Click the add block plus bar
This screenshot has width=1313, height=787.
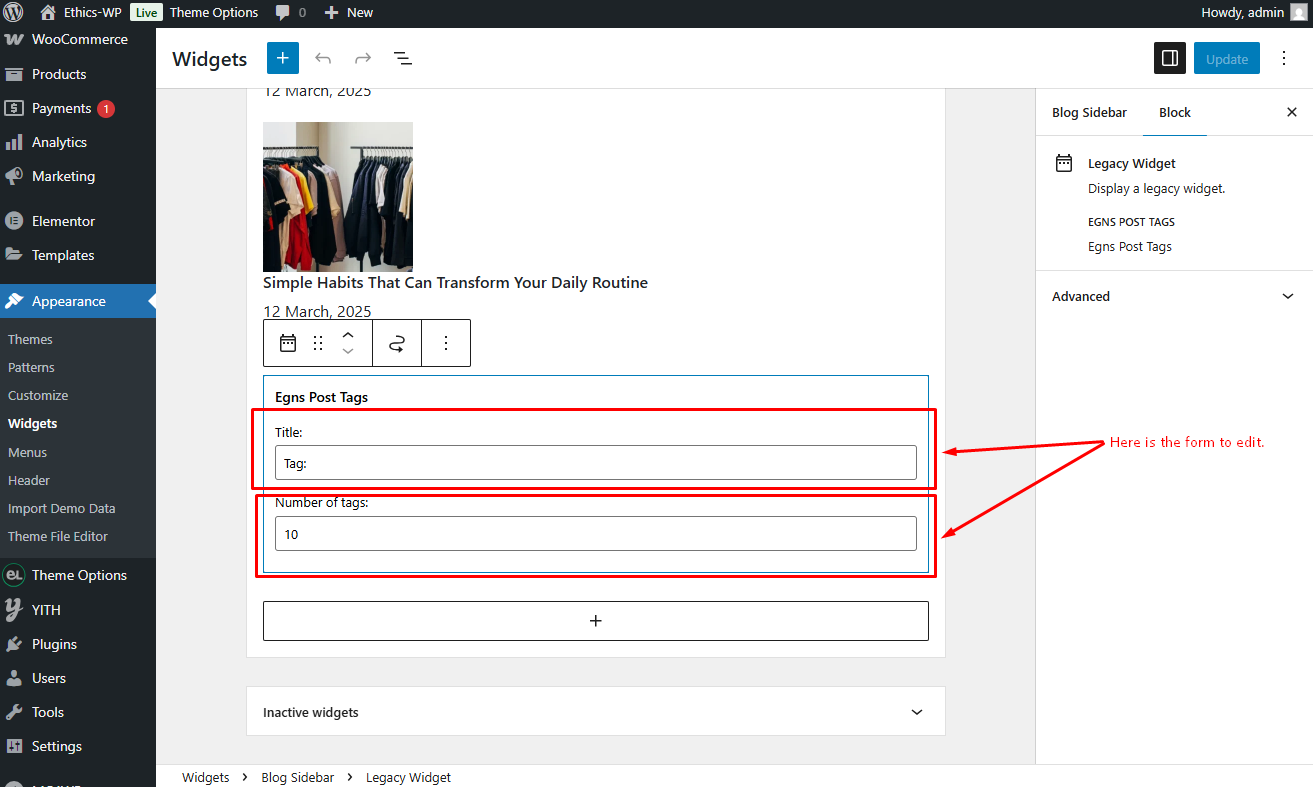[x=596, y=621]
